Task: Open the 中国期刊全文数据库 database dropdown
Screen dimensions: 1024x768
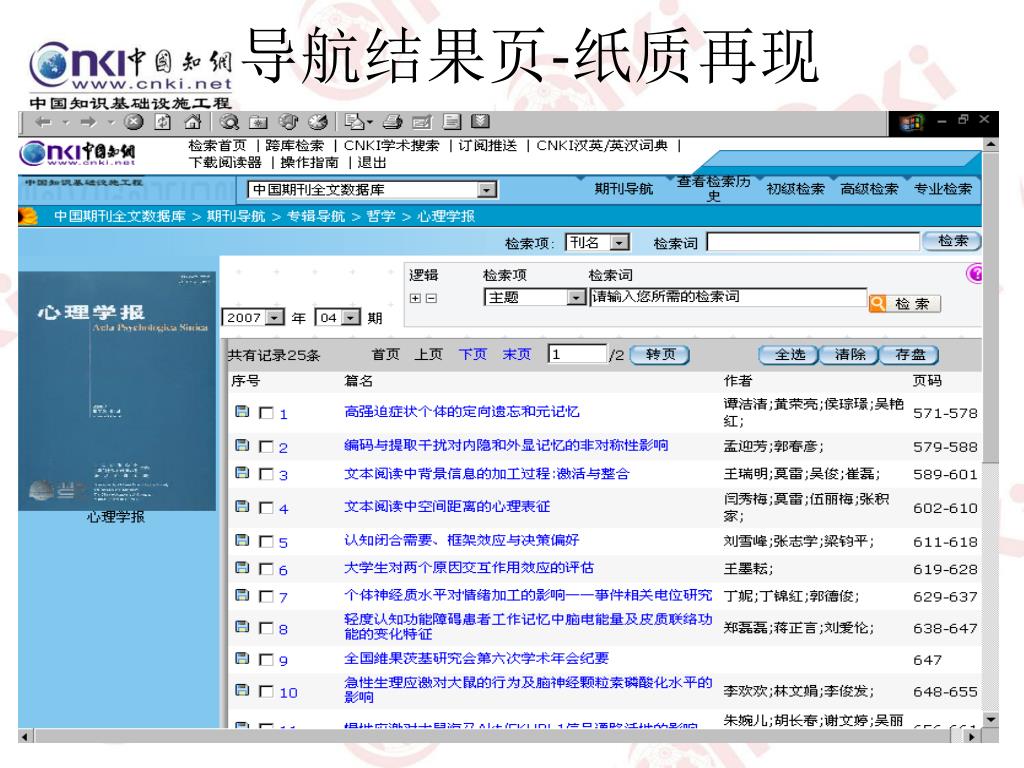Action: [x=486, y=190]
